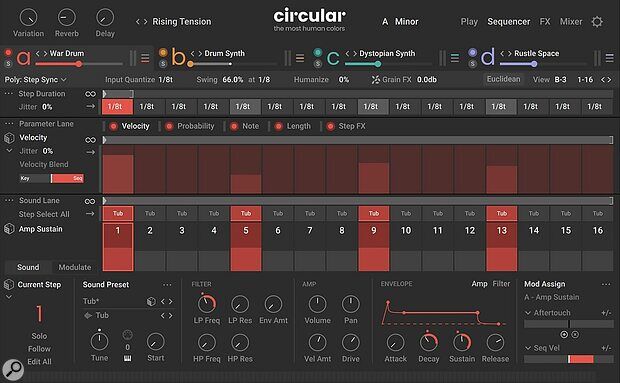Click the LP Freq filter knob
The height and width of the screenshot is (383, 620).
[206, 304]
